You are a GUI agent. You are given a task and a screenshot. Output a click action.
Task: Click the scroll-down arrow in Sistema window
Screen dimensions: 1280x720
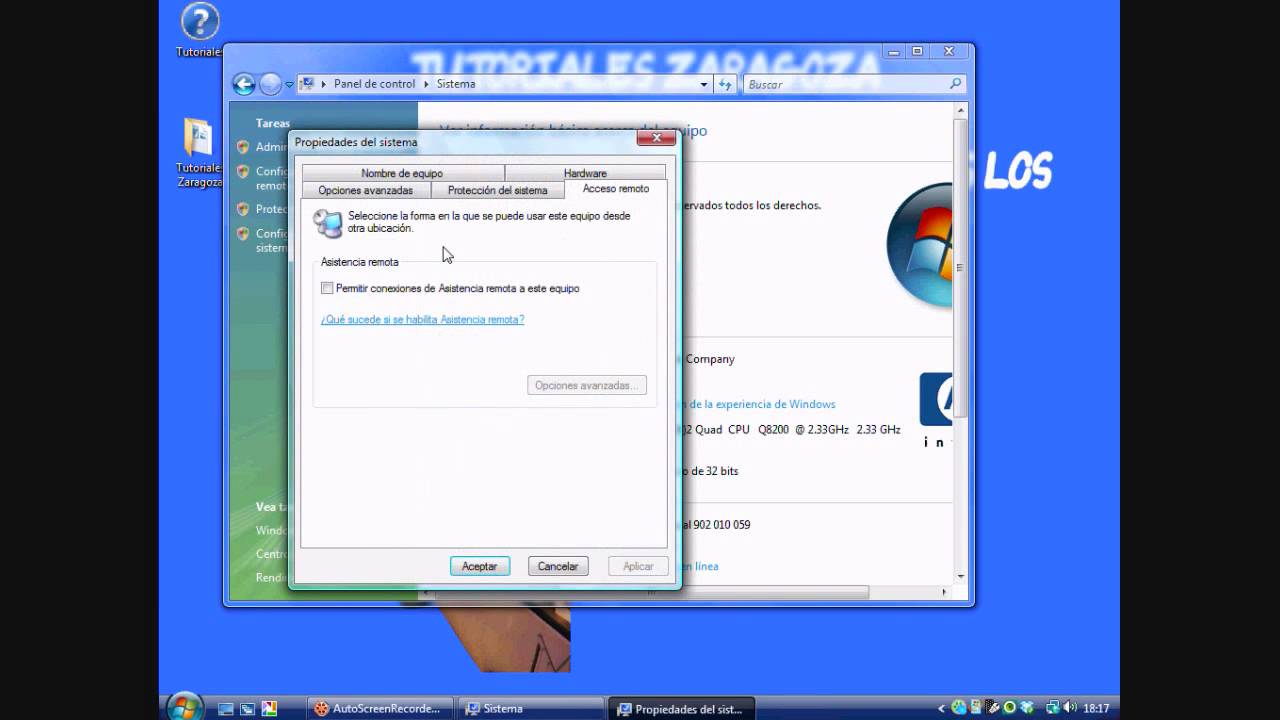pos(960,576)
